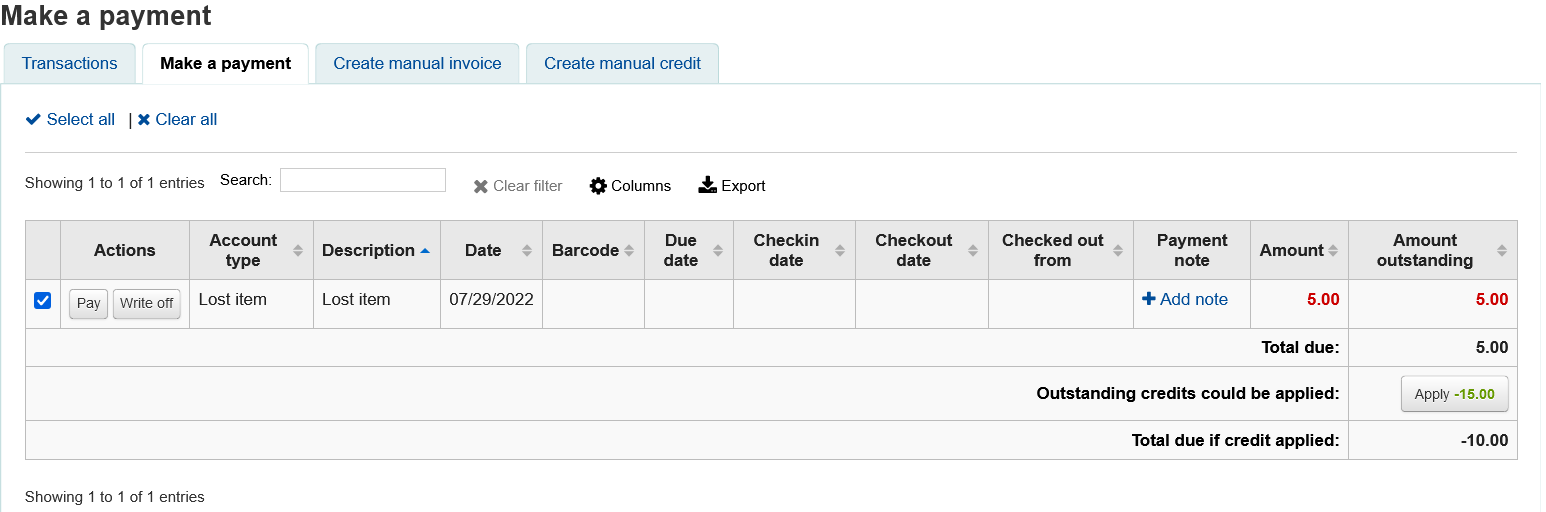Click the Export download icon
This screenshot has height=512, width=1546.
point(707,185)
